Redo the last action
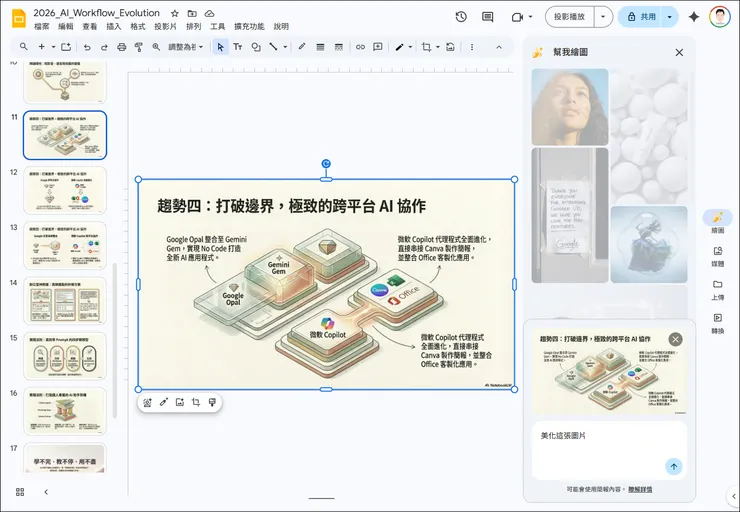 (x=104, y=47)
